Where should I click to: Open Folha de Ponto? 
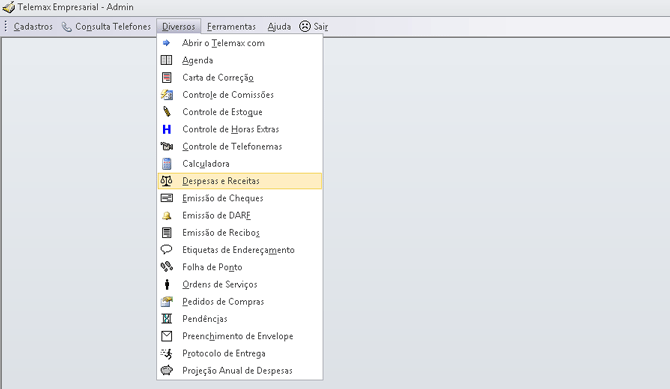[240, 267]
